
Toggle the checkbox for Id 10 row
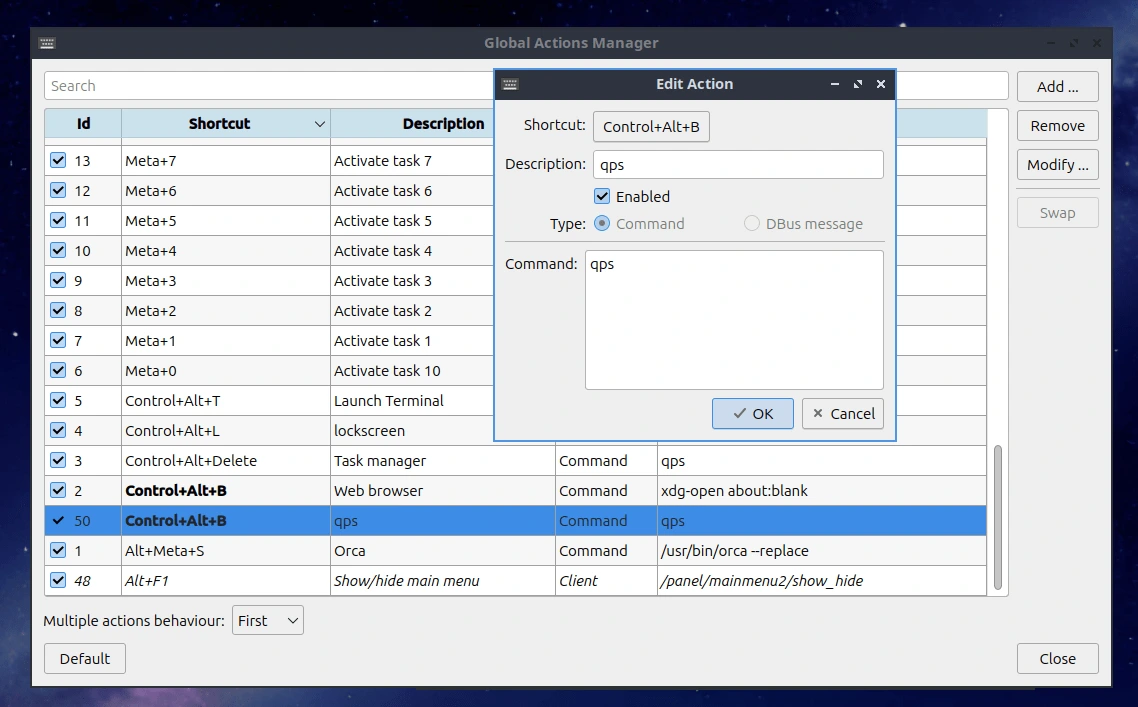tap(58, 250)
